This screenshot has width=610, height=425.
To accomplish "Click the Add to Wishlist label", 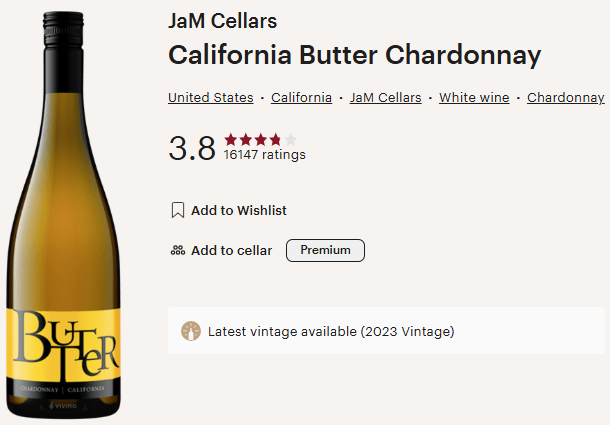I will 239,210.
